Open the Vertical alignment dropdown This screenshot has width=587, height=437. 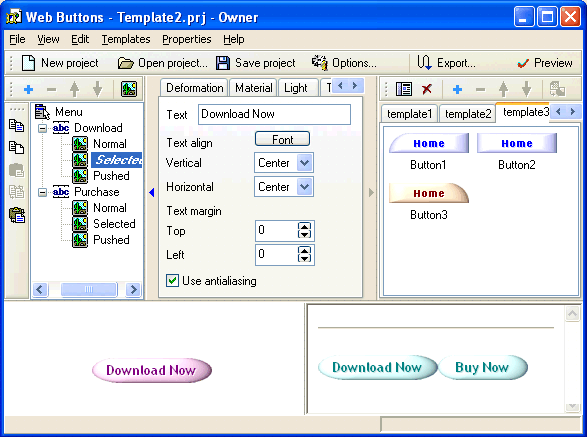click(x=304, y=163)
